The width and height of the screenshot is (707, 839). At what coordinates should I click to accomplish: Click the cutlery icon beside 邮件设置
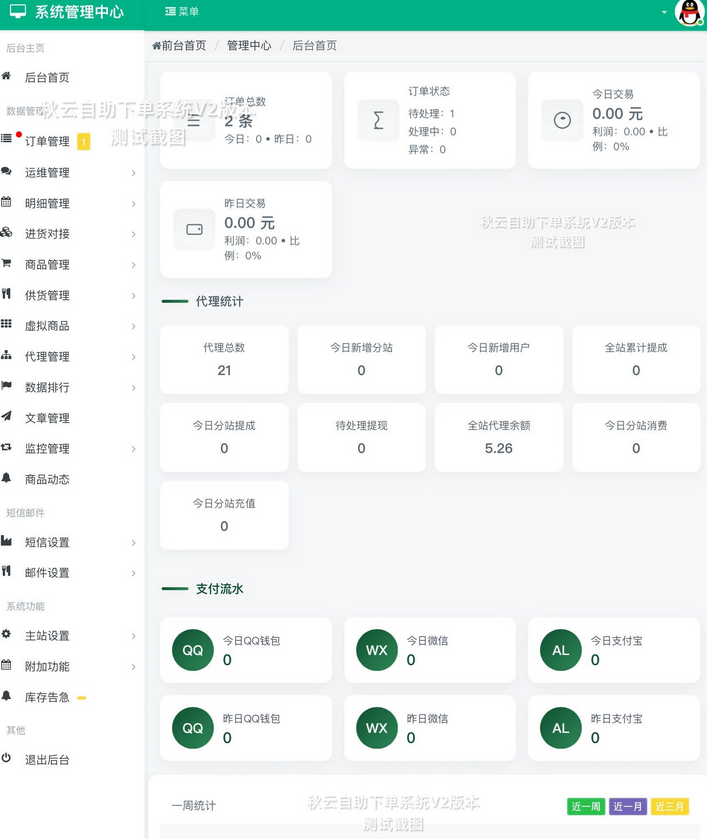pyautogui.click(x=6, y=571)
